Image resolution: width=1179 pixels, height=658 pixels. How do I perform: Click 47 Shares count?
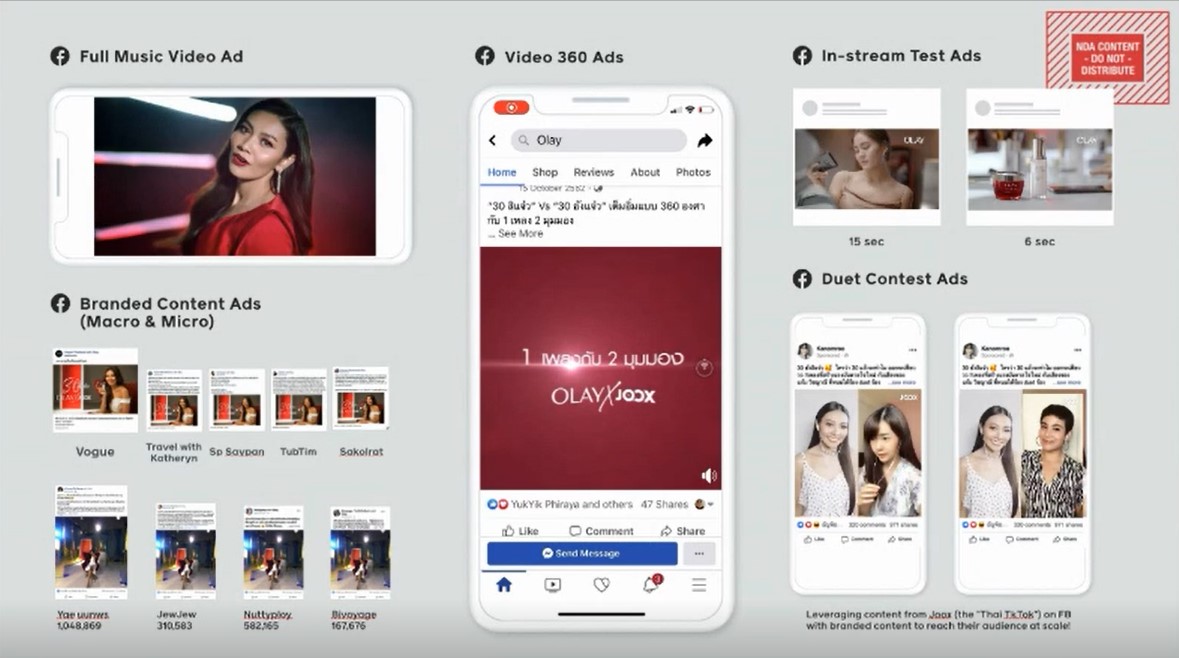pos(664,505)
